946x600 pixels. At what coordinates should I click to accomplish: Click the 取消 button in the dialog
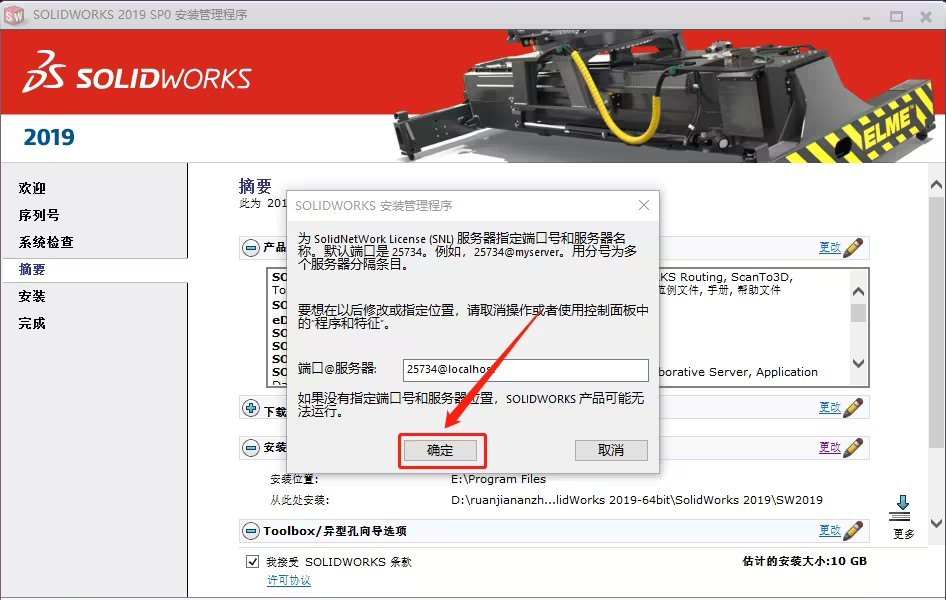coord(611,450)
